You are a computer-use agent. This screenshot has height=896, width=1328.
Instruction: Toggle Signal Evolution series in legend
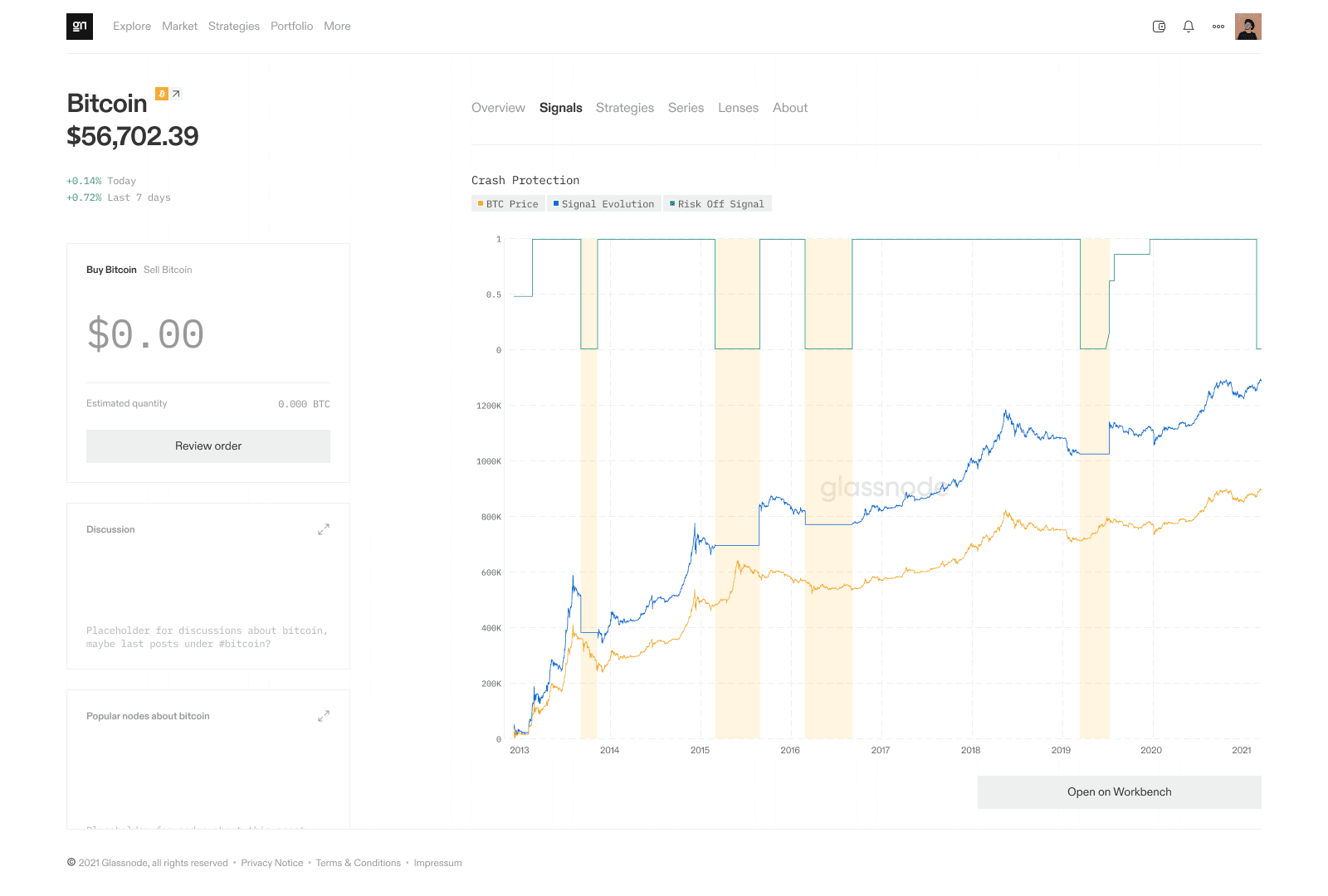click(x=603, y=204)
